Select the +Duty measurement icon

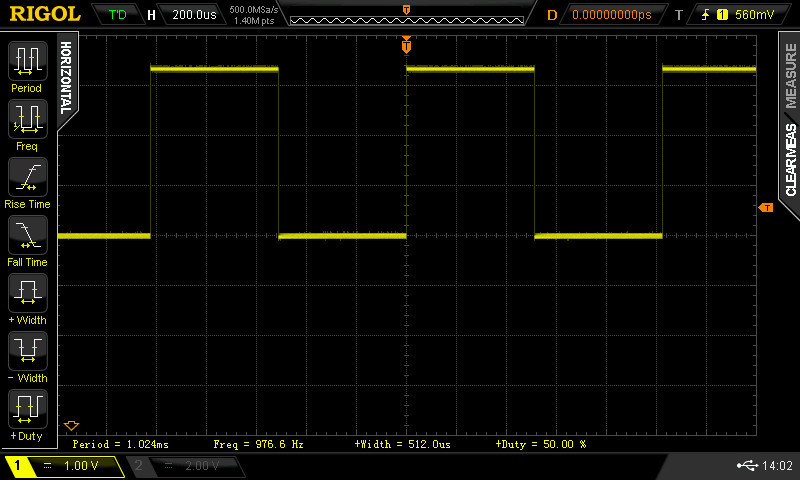click(27, 409)
